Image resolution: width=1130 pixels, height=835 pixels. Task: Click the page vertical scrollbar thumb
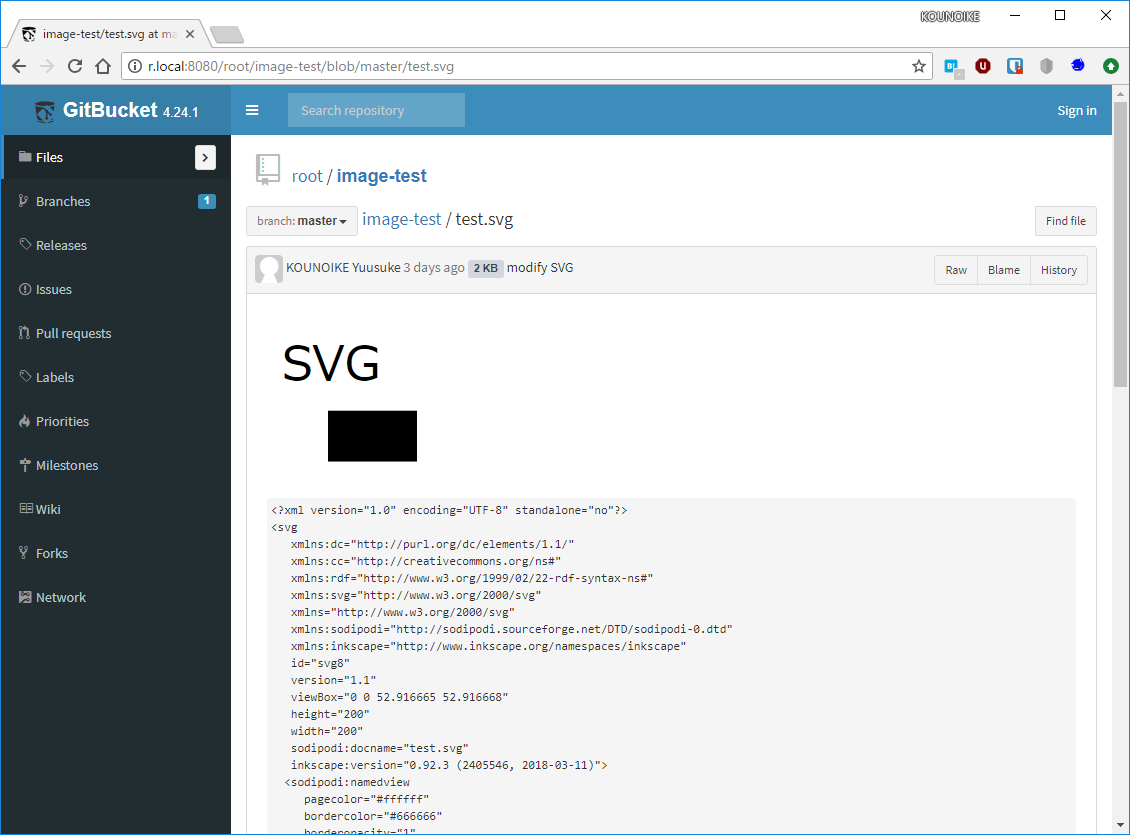(1120, 244)
